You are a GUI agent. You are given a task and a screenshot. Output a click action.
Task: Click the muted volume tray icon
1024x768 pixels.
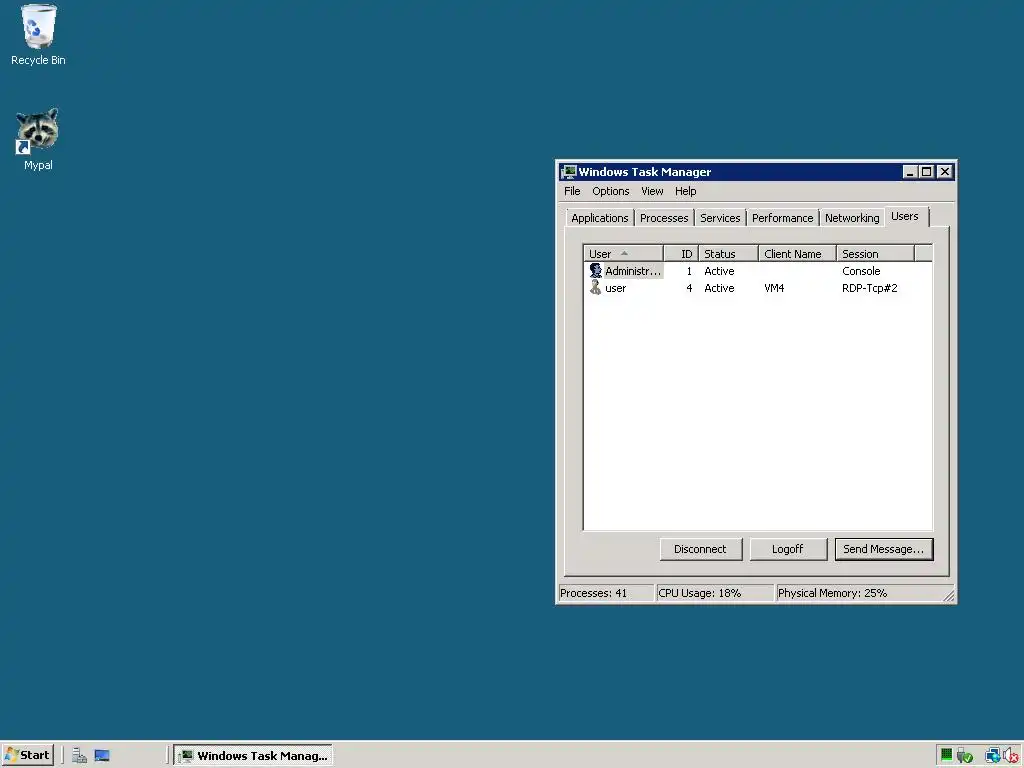coord(1010,756)
